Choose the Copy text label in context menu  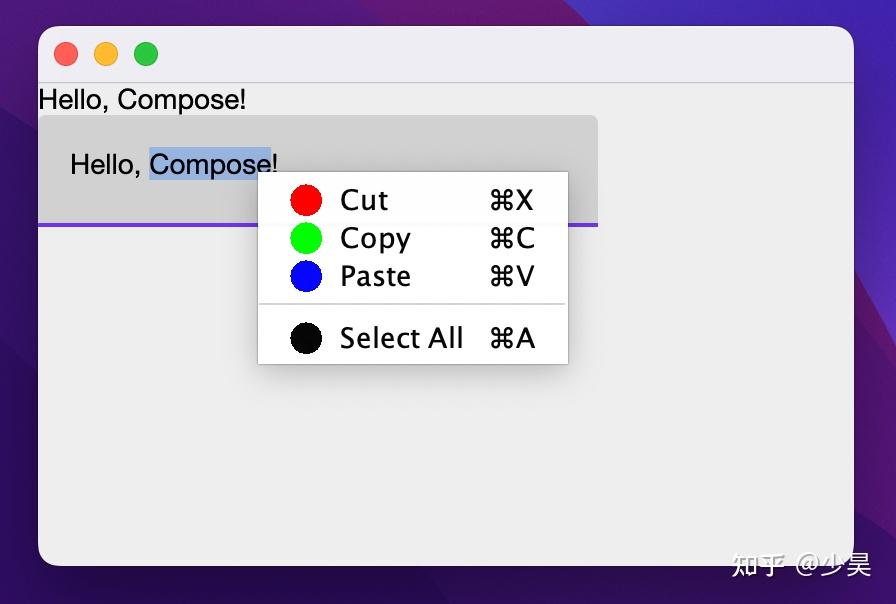click(375, 238)
